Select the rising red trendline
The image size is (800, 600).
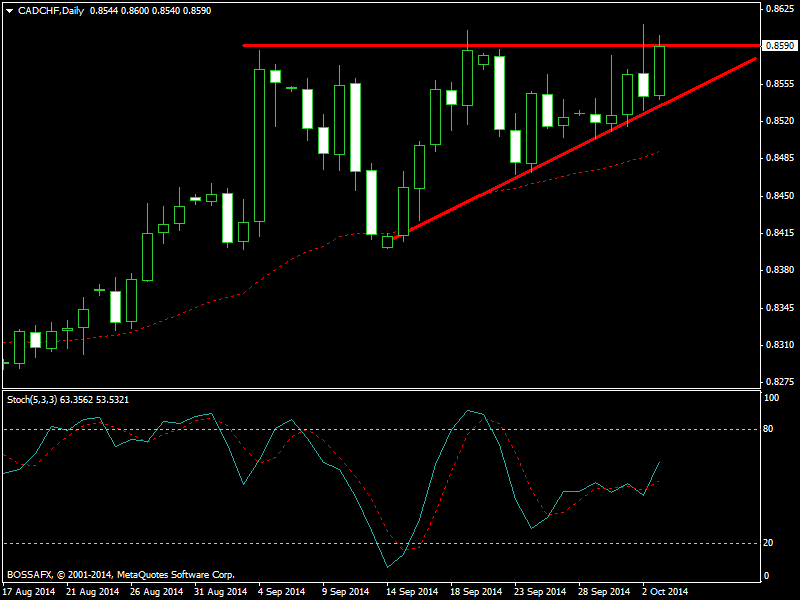point(574,148)
